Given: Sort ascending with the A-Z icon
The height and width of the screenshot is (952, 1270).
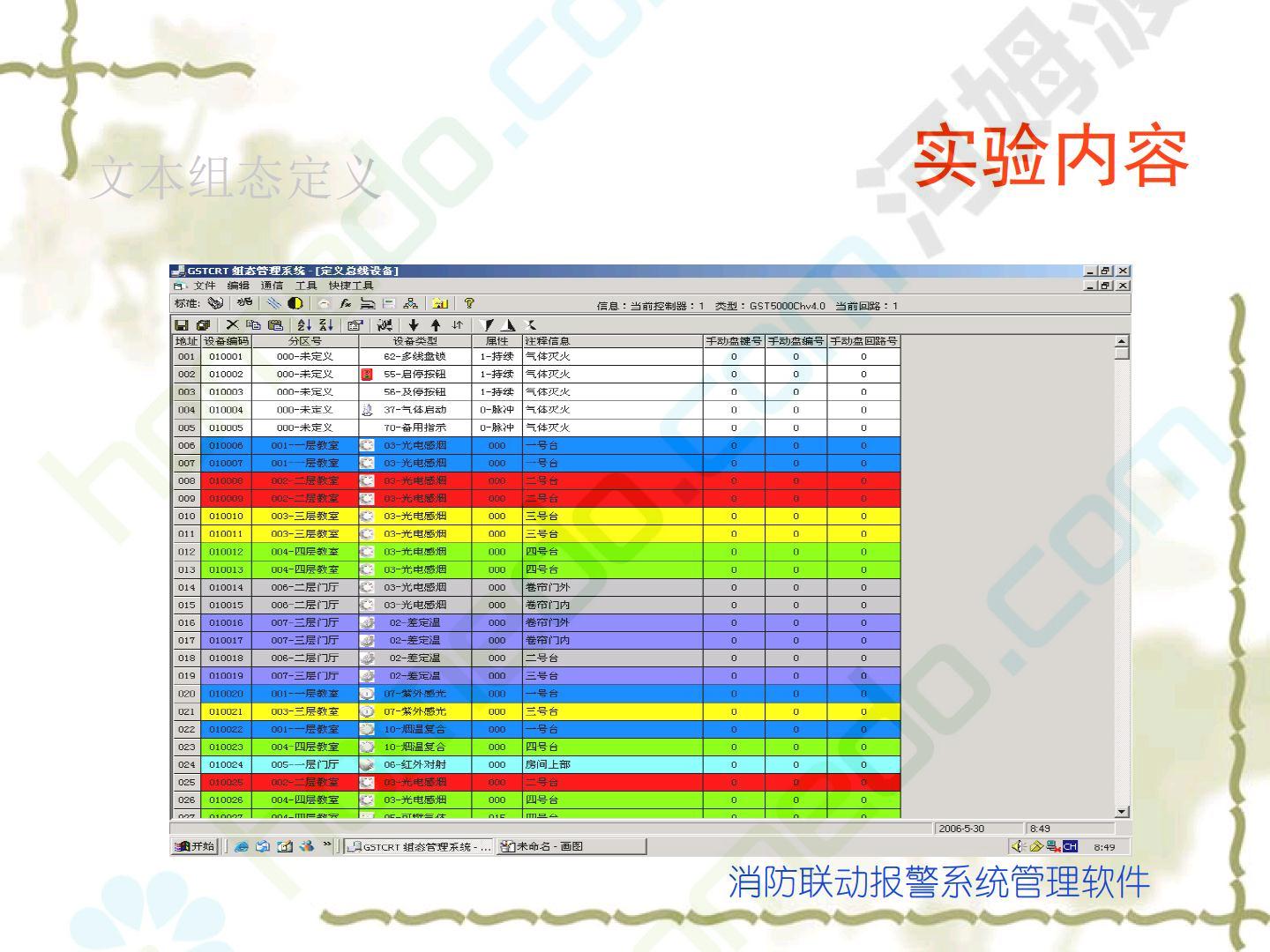Looking at the screenshot, I should (305, 324).
